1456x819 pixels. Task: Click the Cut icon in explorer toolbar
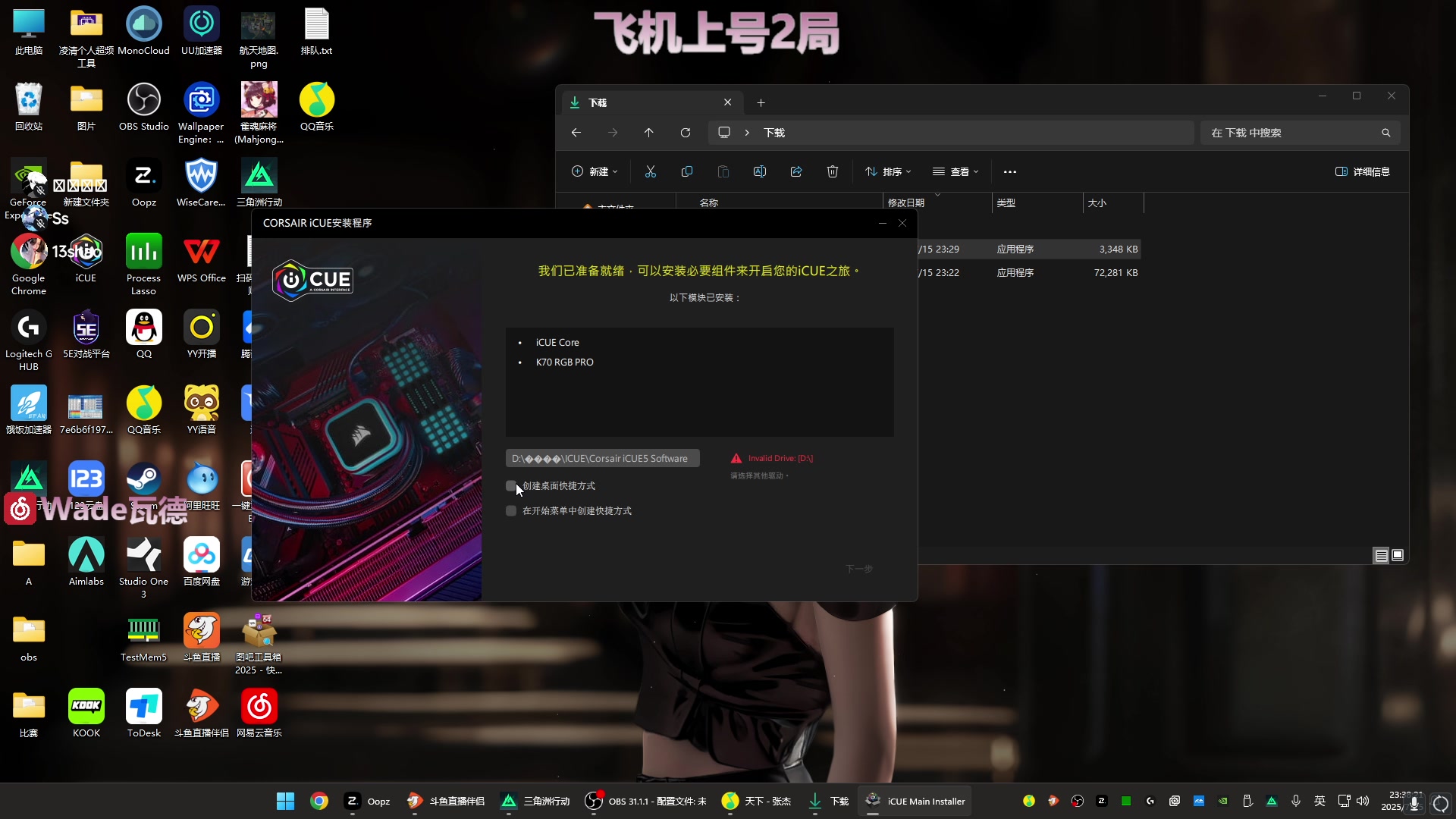click(x=651, y=172)
